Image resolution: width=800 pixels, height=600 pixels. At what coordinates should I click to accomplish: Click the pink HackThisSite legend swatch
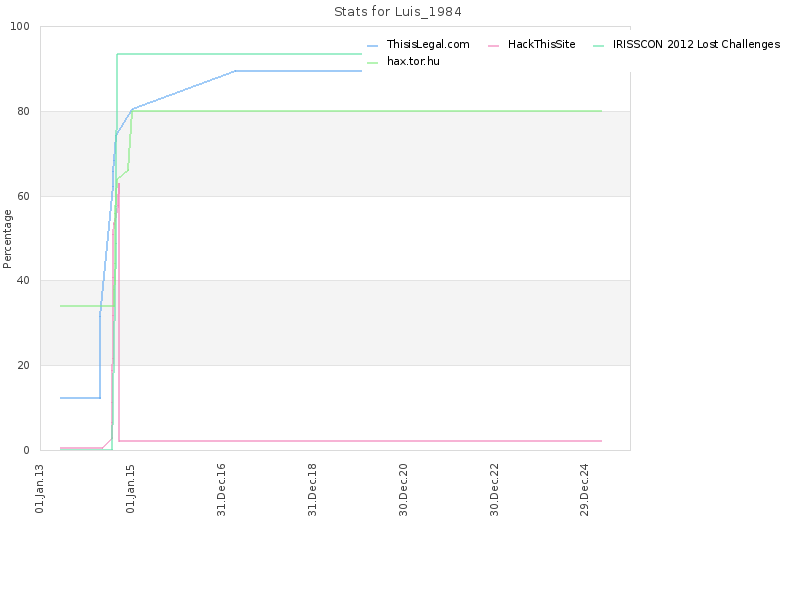493,45
